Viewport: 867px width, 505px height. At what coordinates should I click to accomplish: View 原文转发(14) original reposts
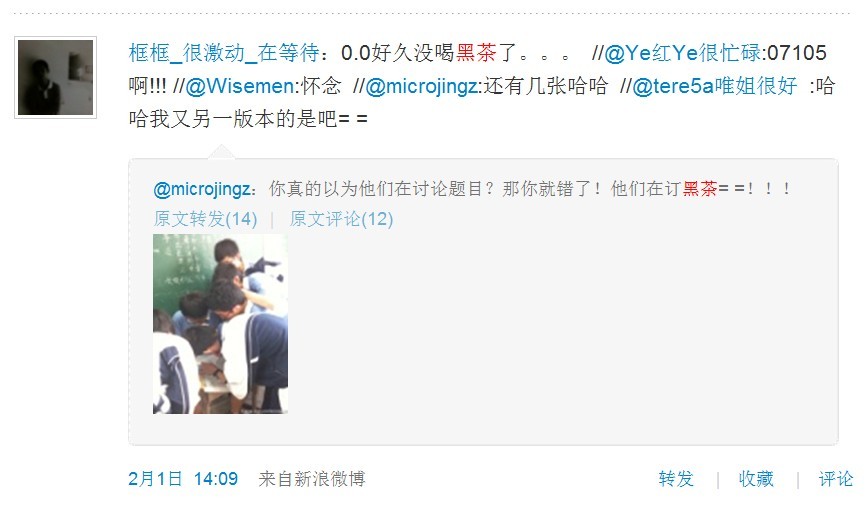point(205,219)
